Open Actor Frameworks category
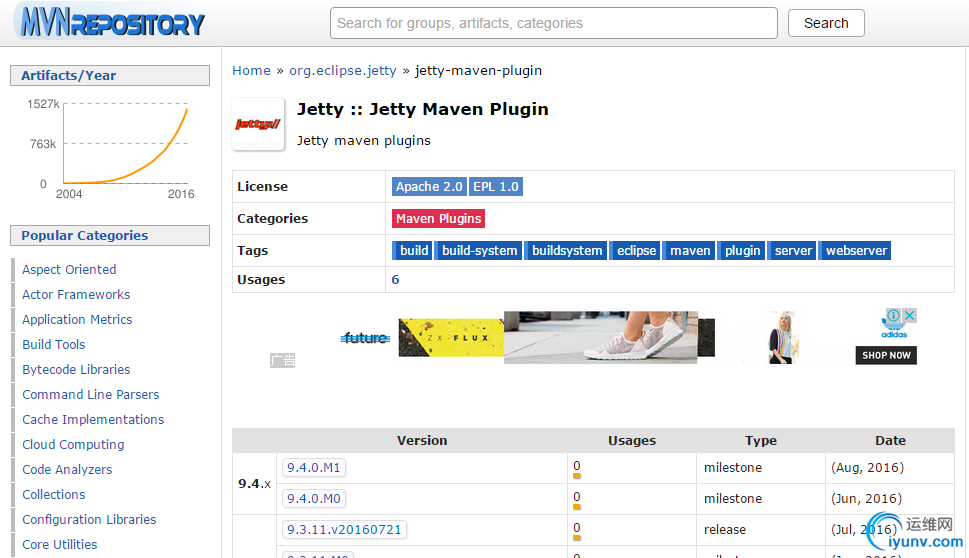The width and height of the screenshot is (969, 558). [76, 295]
